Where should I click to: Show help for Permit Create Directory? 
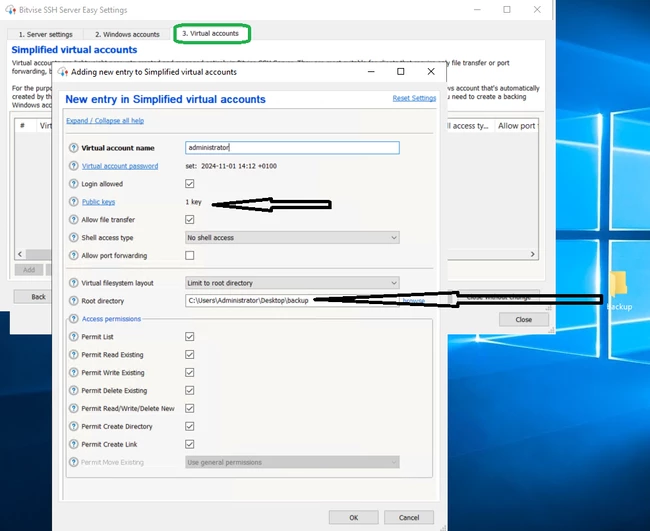(73, 426)
